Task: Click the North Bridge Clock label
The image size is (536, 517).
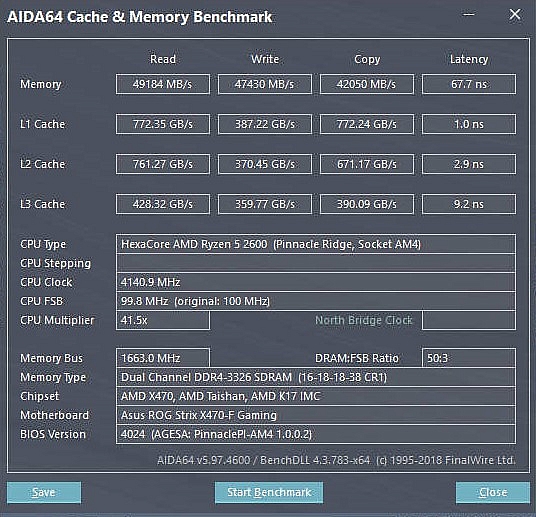Action: coord(363,320)
